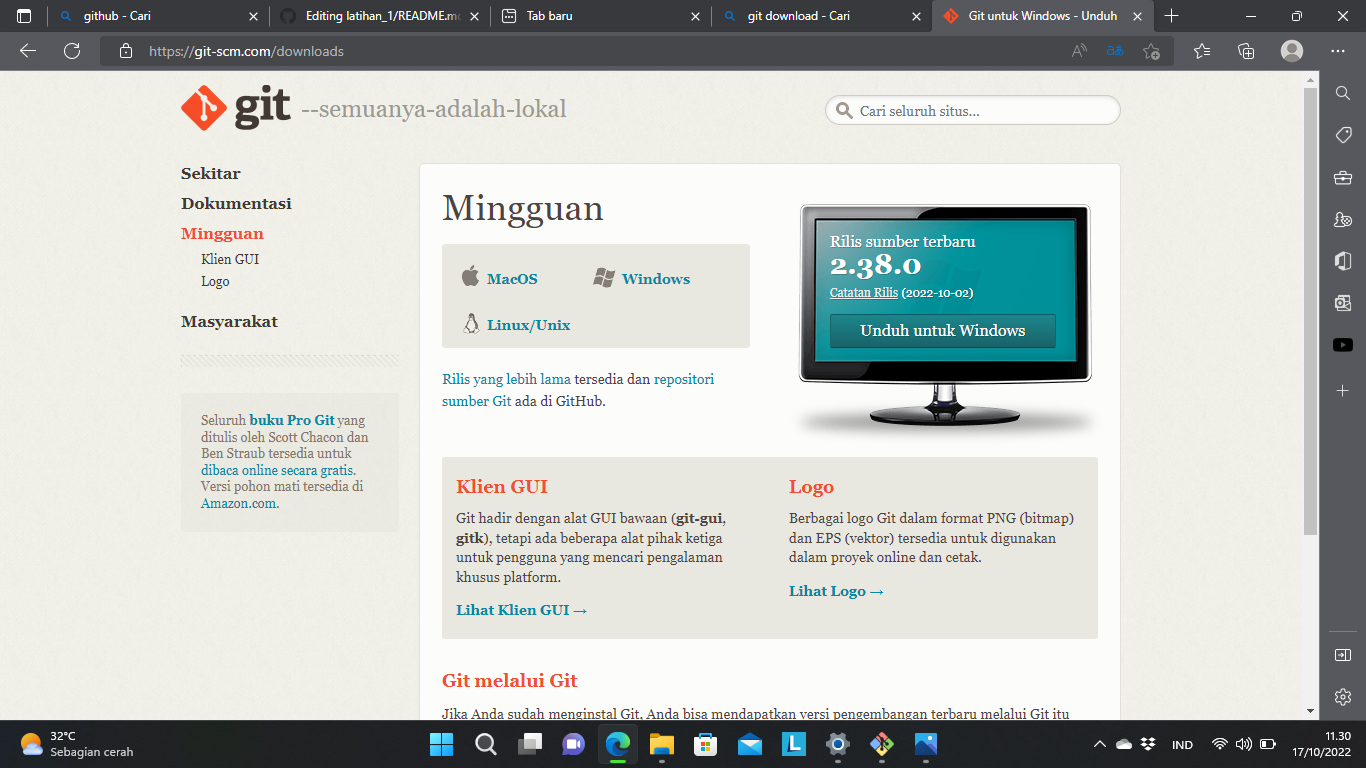Start read aloud from the address bar
The height and width of the screenshot is (768, 1366).
click(x=1079, y=50)
